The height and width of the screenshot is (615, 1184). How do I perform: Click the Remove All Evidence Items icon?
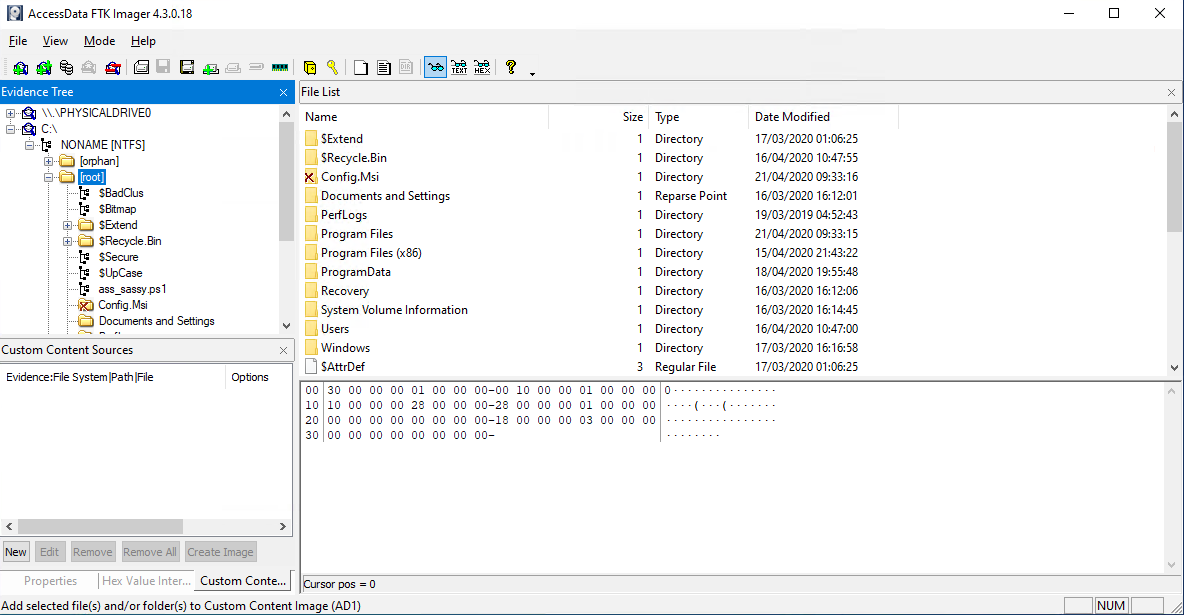click(x=112, y=68)
